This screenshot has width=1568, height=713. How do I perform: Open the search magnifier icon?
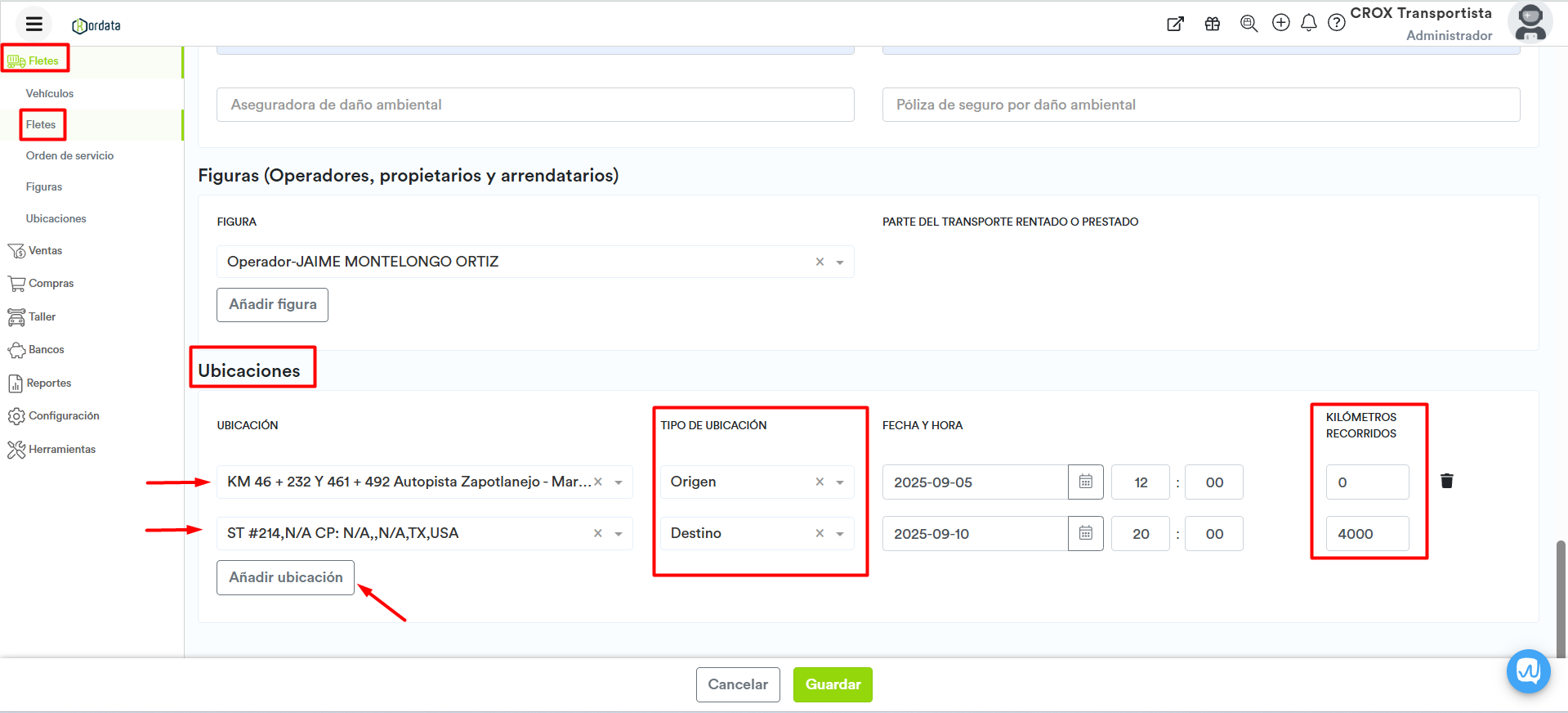tap(1249, 24)
